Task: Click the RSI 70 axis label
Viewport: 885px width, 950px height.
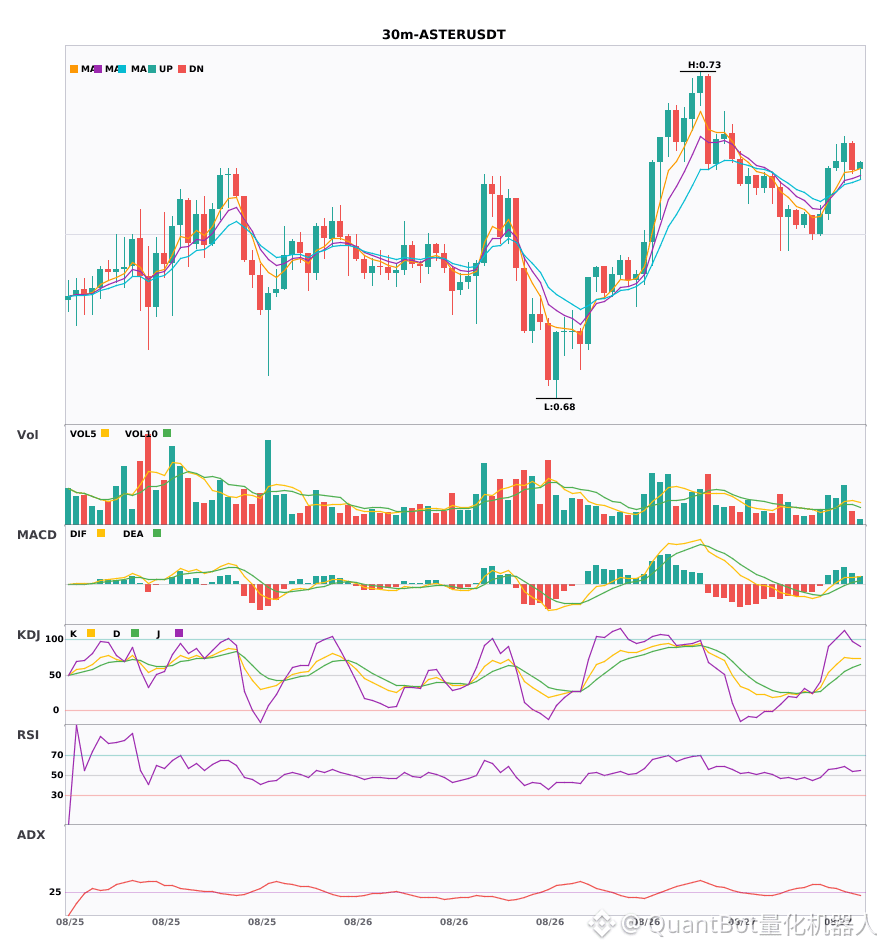Action: (x=57, y=755)
